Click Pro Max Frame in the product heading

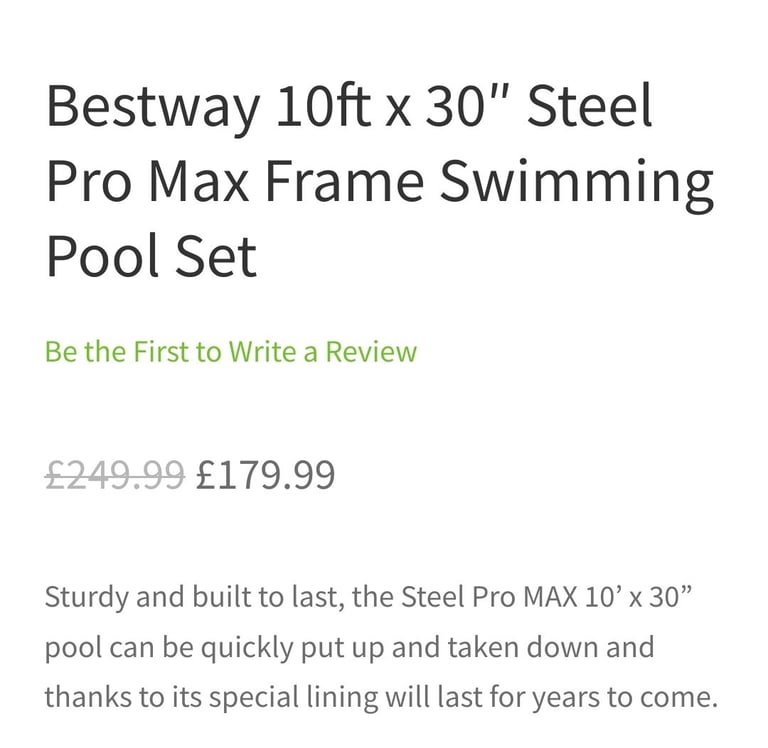coord(235,180)
